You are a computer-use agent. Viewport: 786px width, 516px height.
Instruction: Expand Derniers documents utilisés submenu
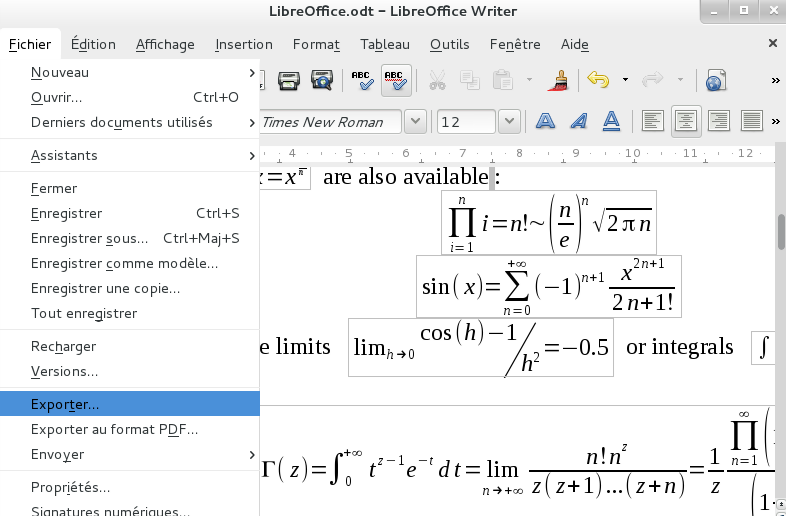(130, 122)
